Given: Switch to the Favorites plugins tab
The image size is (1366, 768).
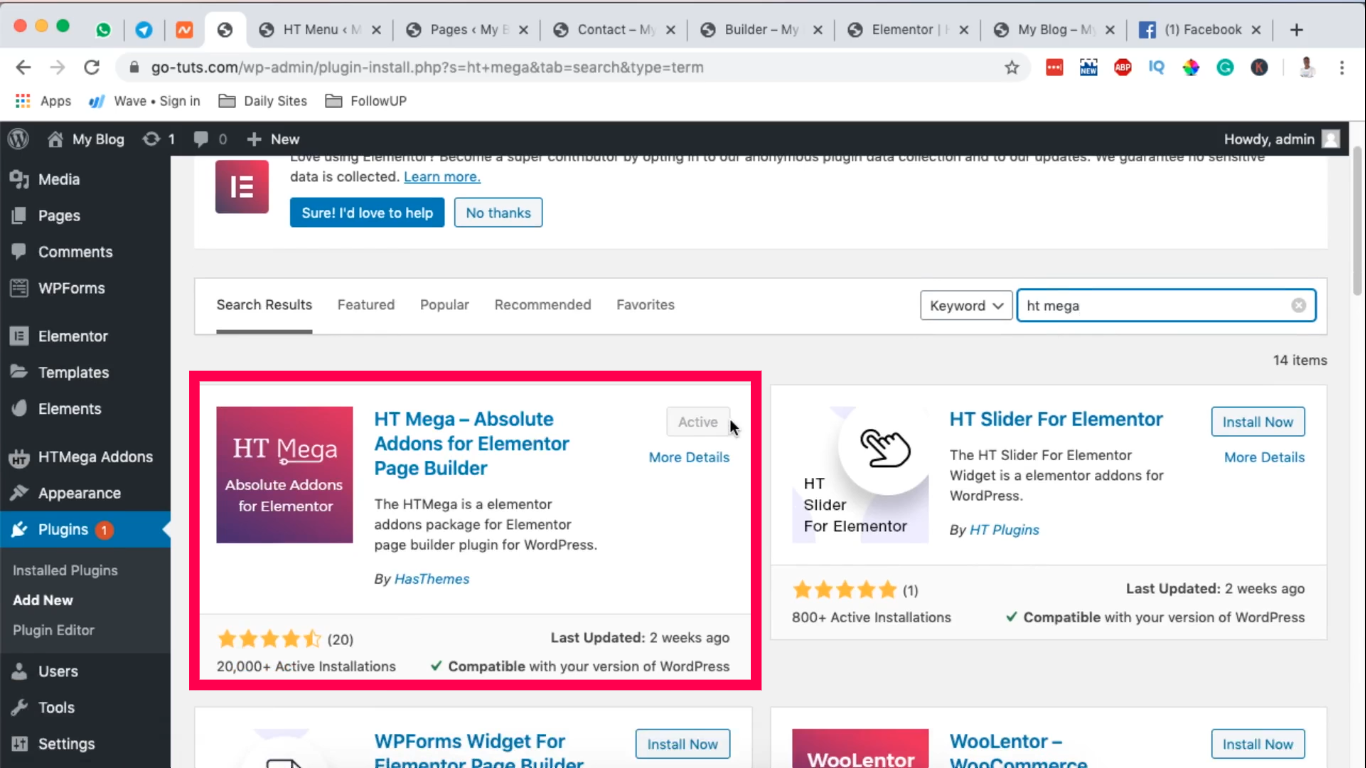Looking at the screenshot, I should pyautogui.click(x=646, y=305).
